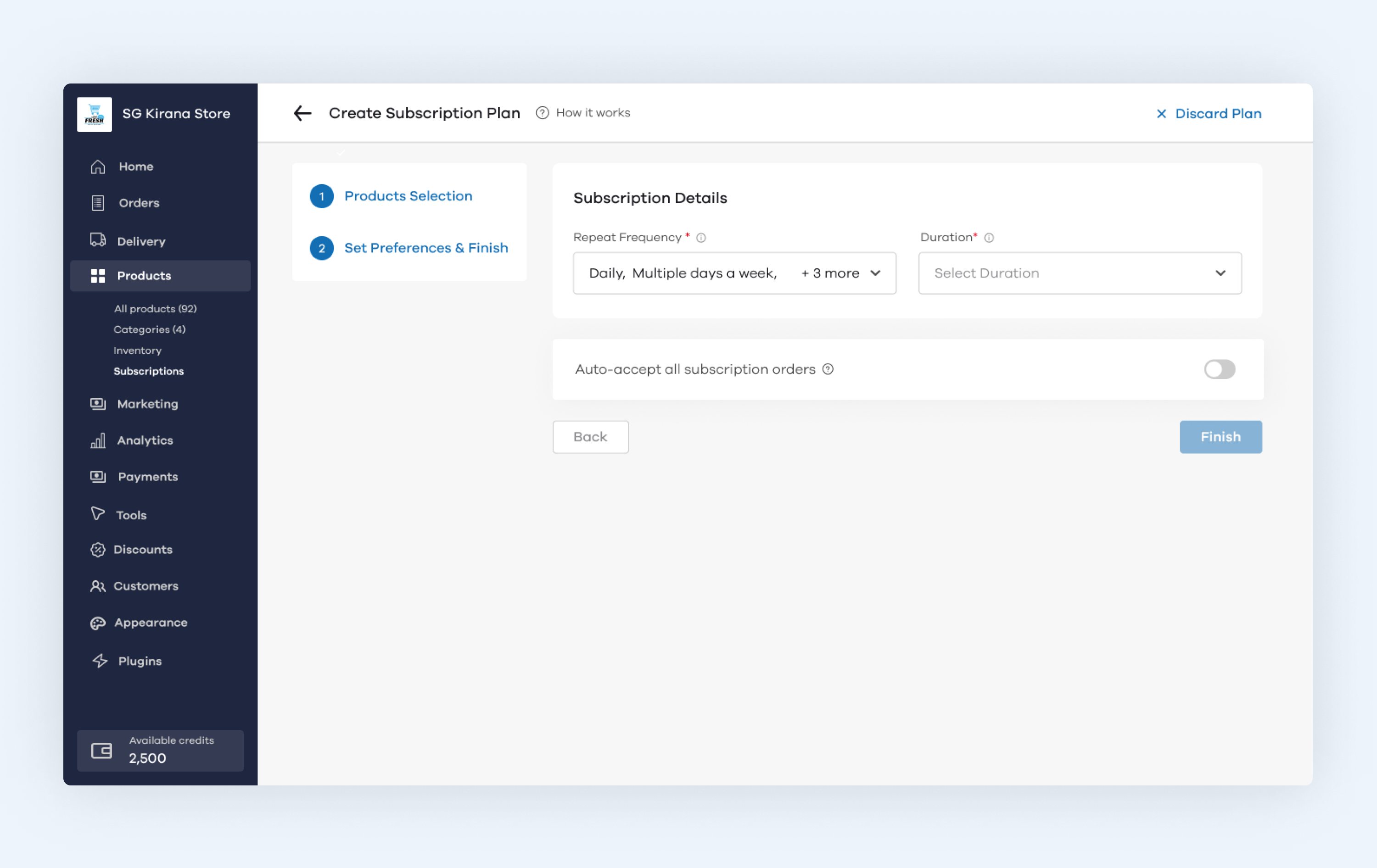Open the Tools sidebar icon
1377x868 pixels.
click(x=98, y=514)
